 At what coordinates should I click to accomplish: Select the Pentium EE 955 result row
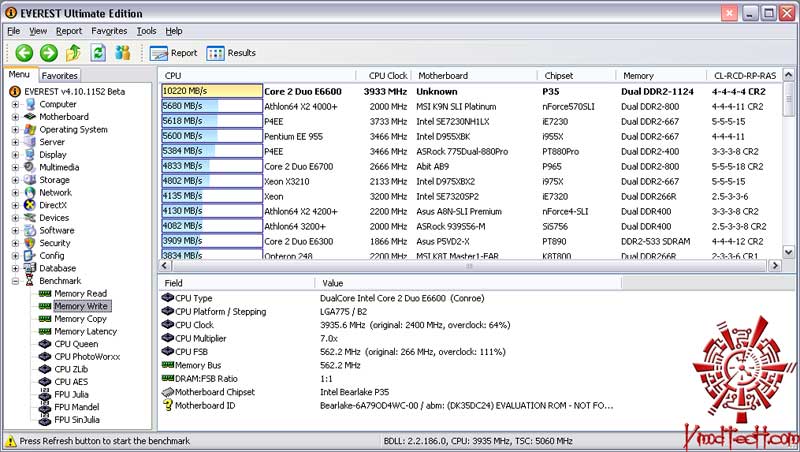click(471, 136)
